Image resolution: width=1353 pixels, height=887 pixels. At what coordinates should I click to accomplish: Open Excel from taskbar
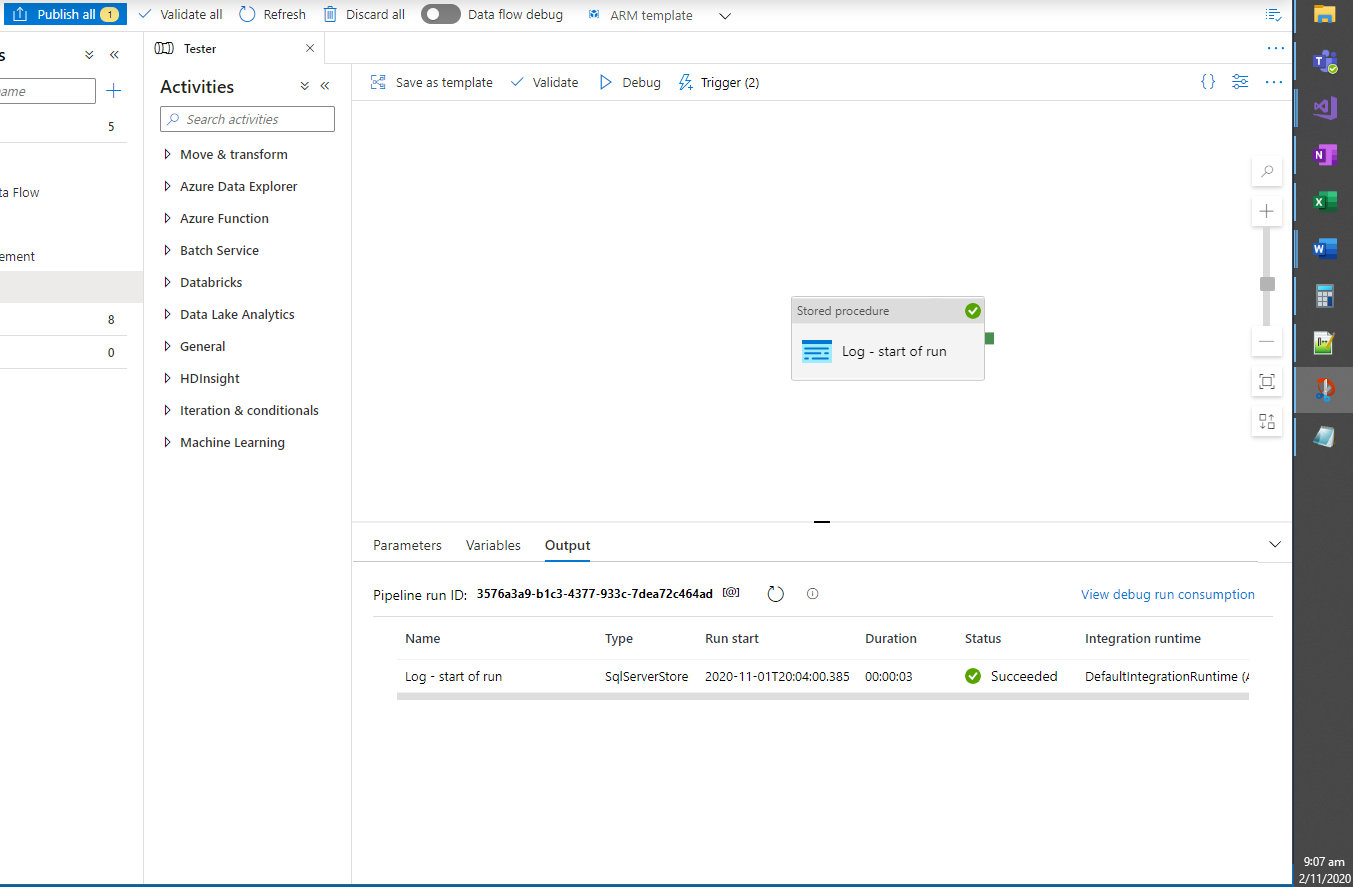[x=1325, y=202]
